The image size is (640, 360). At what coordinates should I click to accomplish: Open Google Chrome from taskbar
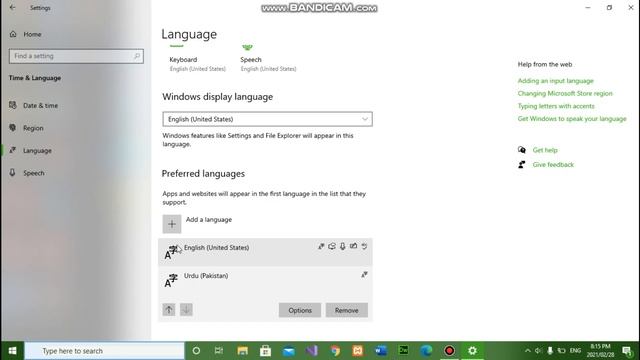point(335,351)
